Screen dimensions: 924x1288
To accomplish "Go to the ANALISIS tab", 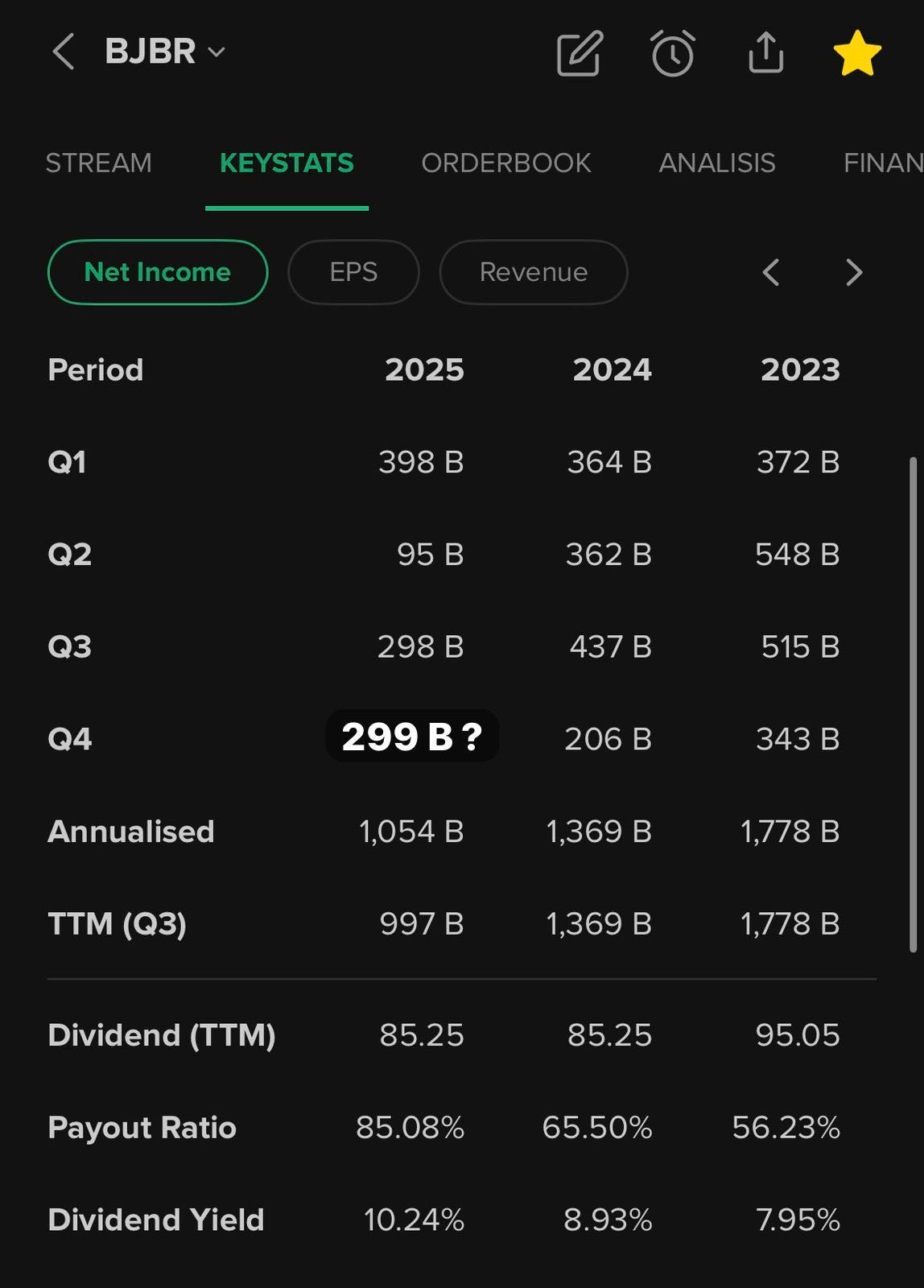I will coord(717,163).
